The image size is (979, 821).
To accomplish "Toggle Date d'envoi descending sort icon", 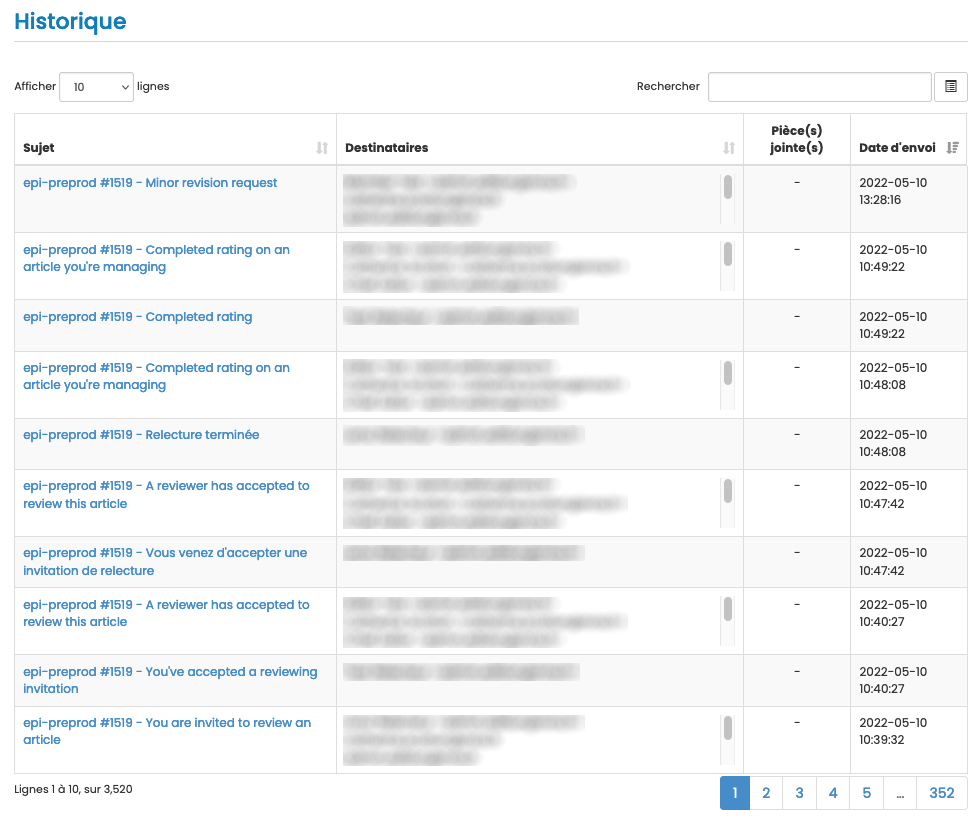I will point(952,148).
